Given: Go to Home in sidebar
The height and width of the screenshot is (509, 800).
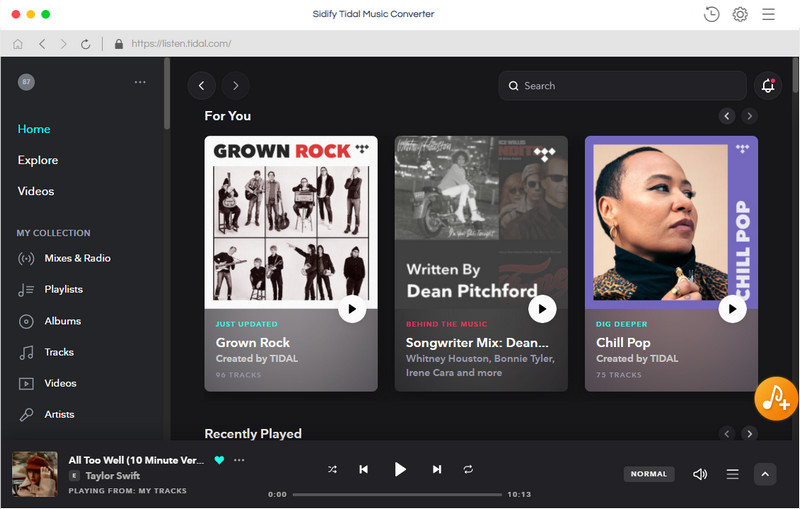Looking at the screenshot, I should click(x=34, y=129).
